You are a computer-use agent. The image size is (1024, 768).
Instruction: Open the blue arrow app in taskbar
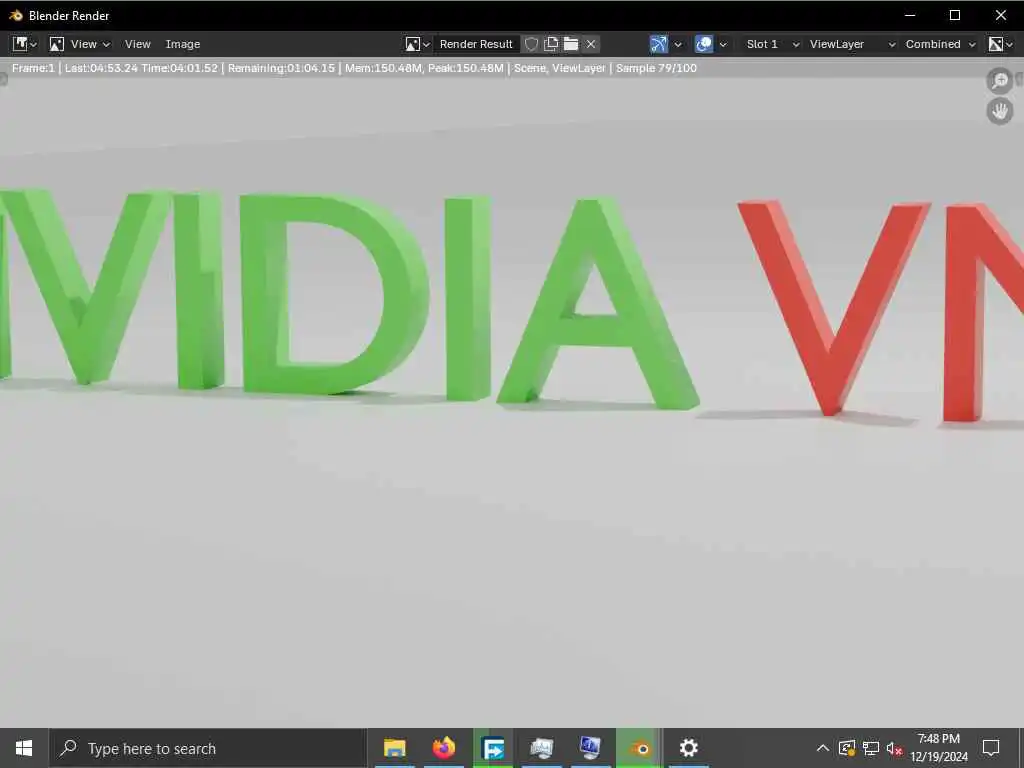492,748
